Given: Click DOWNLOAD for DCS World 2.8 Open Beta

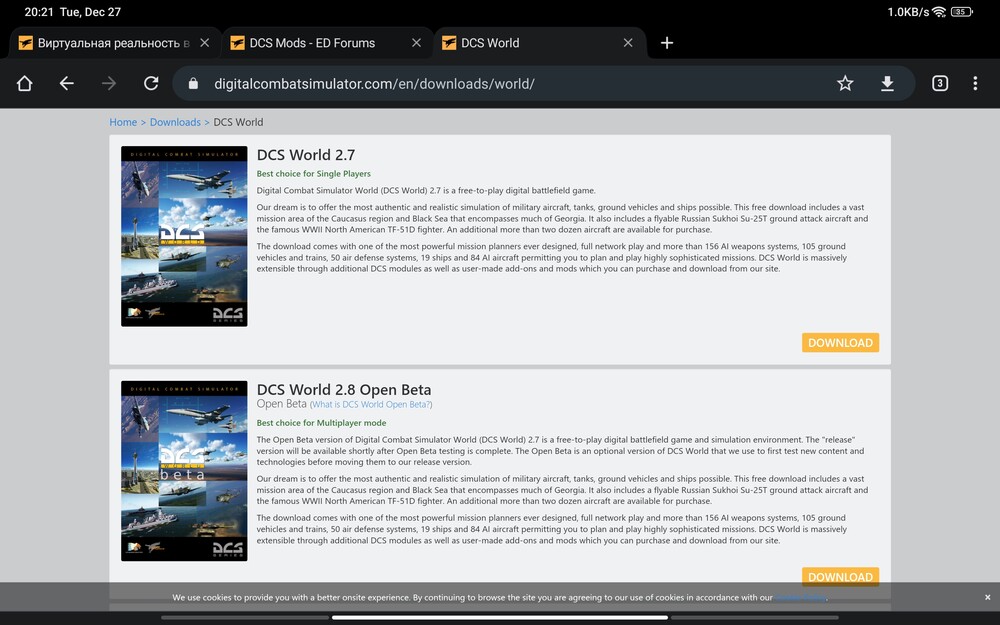Looking at the screenshot, I should pos(840,577).
